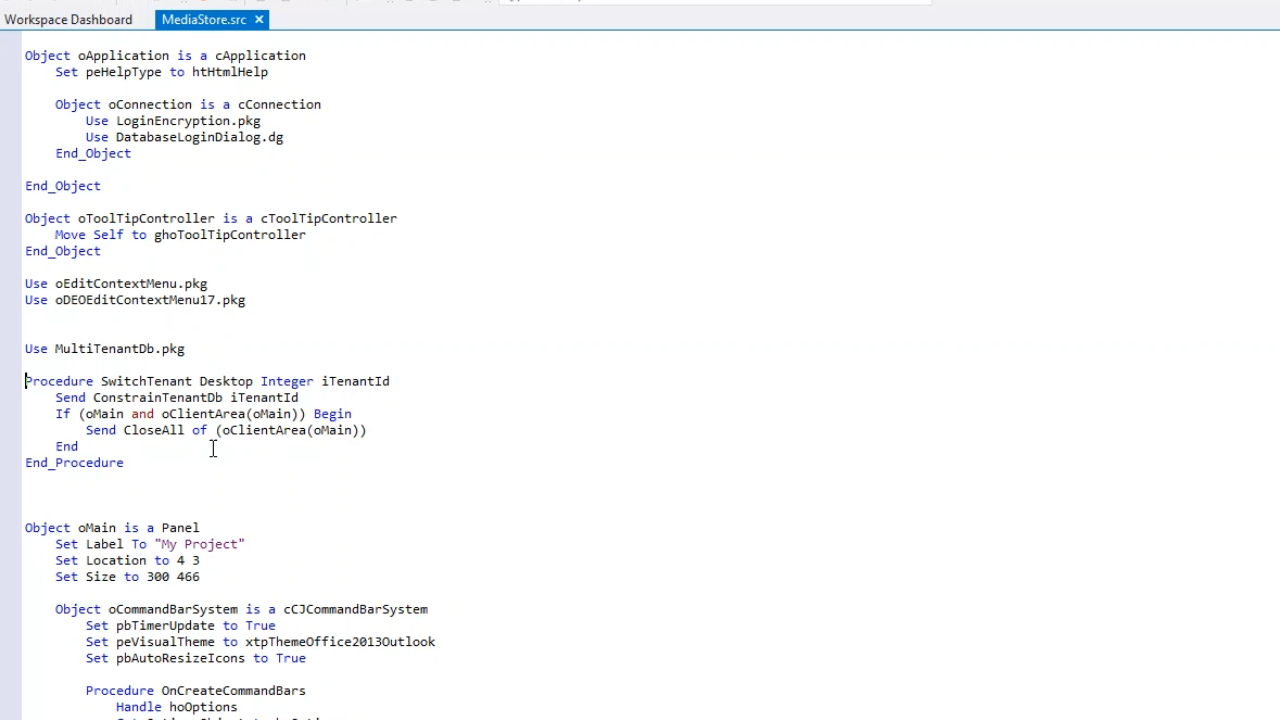
Task: Select the MediaStore.src editor tab
Action: pos(204,19)
